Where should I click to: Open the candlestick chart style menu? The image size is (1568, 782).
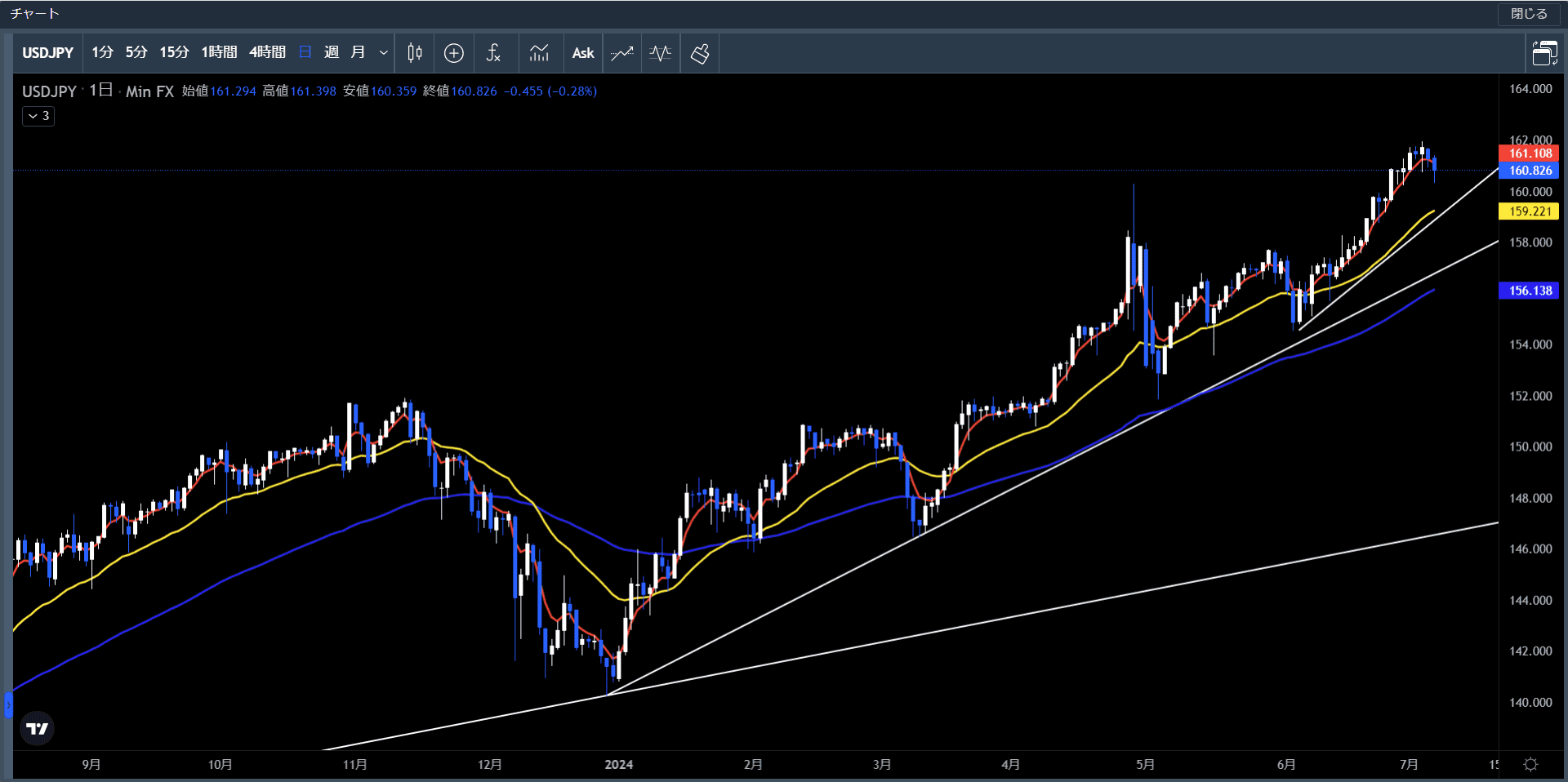tap(415, 53)
